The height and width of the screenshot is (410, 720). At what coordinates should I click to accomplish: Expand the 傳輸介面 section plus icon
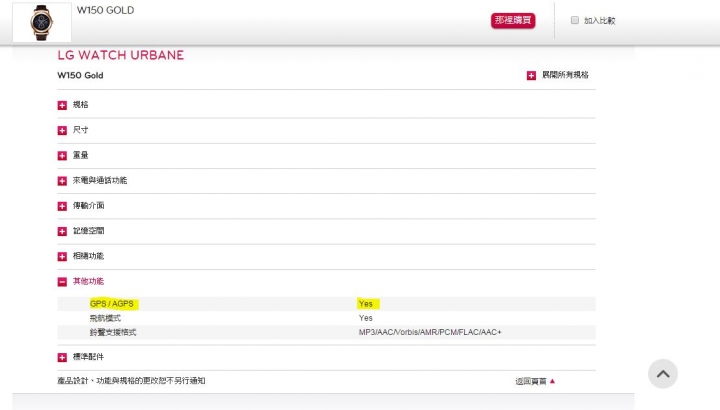[x=62, y=206]
